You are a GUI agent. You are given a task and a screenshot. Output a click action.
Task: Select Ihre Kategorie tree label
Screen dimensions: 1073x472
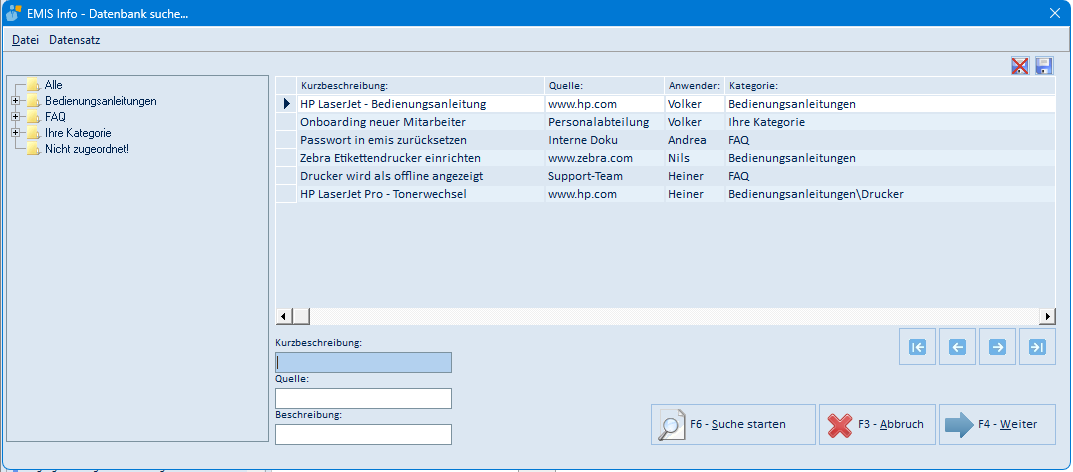(x=78, y=133)
